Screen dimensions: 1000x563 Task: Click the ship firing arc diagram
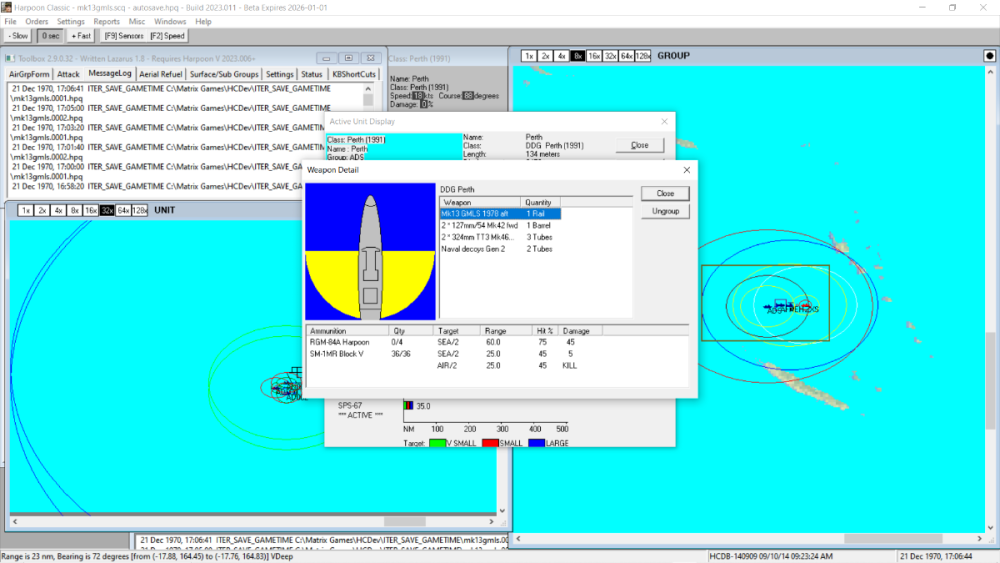point(370,252)
